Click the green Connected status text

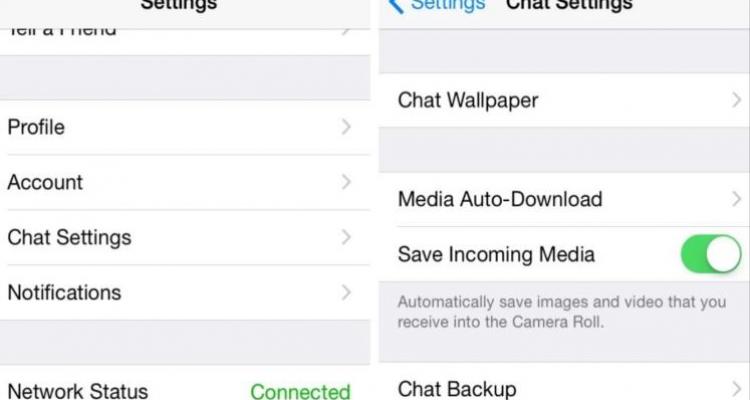[x=300, y=391]
